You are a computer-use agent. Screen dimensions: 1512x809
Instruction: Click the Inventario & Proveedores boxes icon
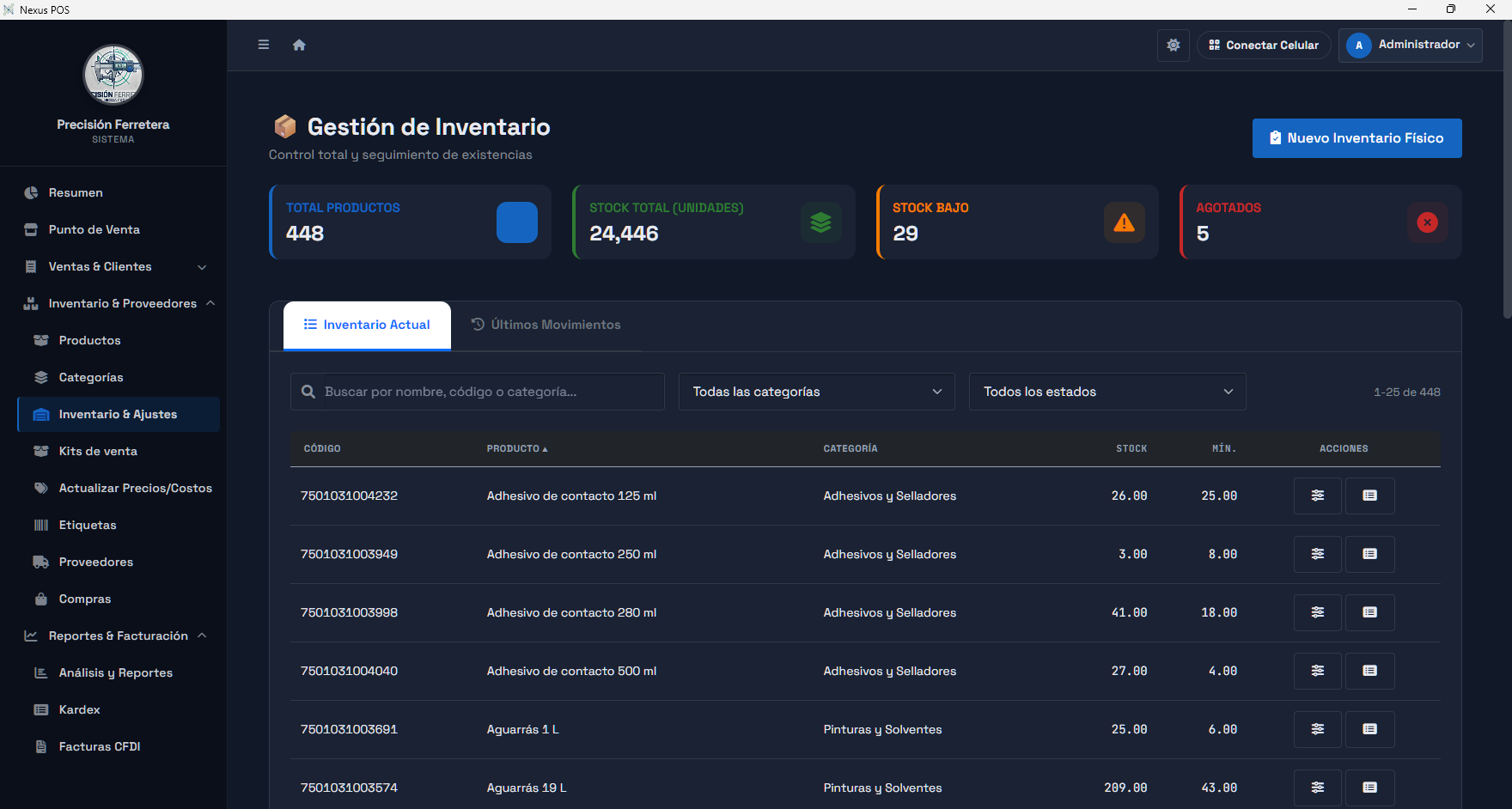(31, 303)
